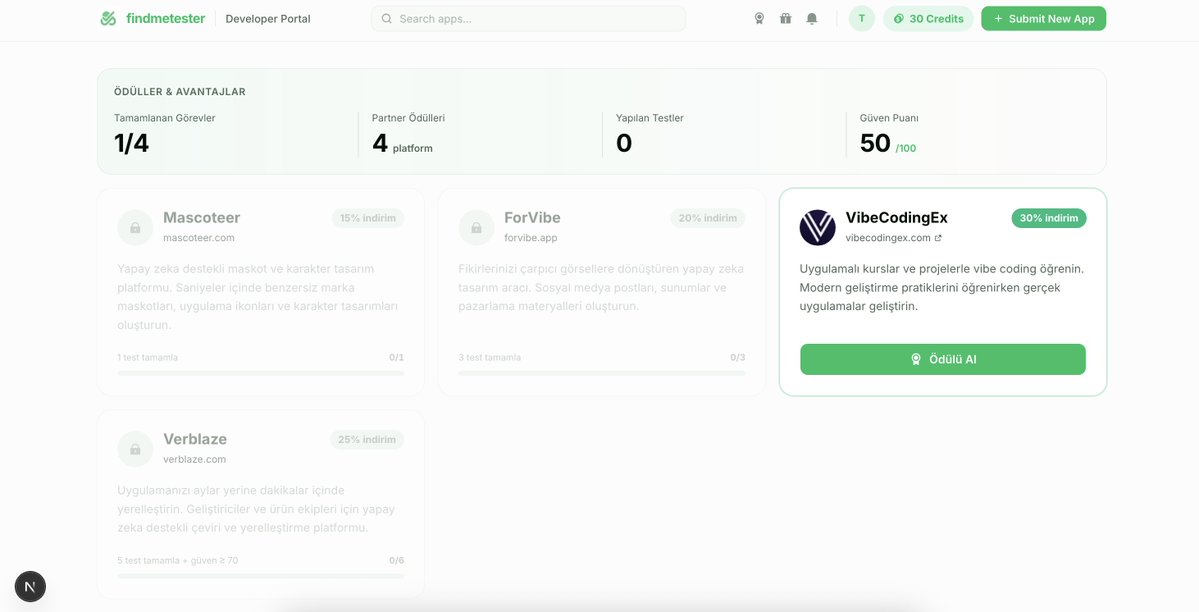The width and height of the screenshot is (1199, 612).
Task: Go to Developer Portal
Action: coord(268,18)
